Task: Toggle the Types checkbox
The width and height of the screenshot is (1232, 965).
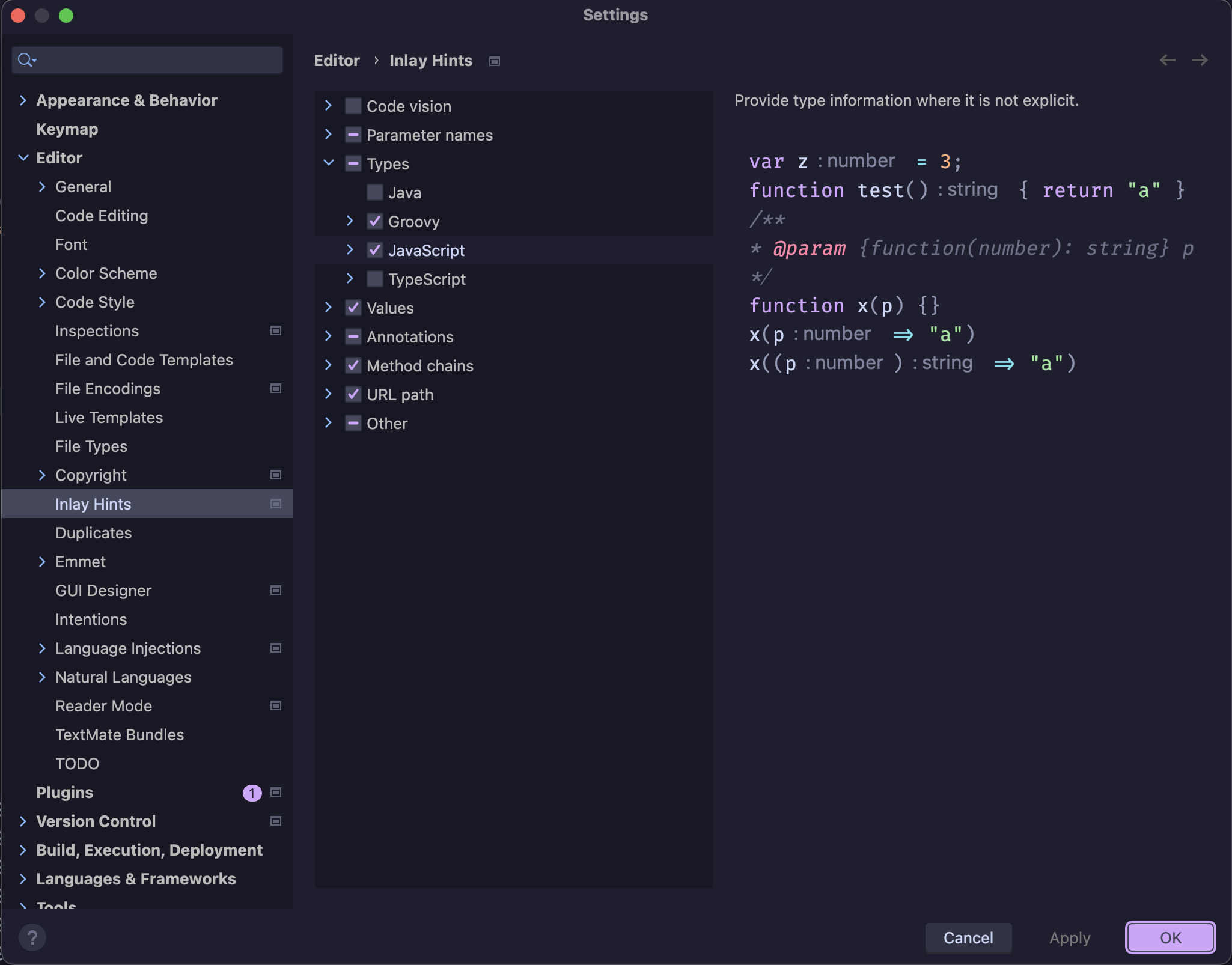Action: click(353, 164)
